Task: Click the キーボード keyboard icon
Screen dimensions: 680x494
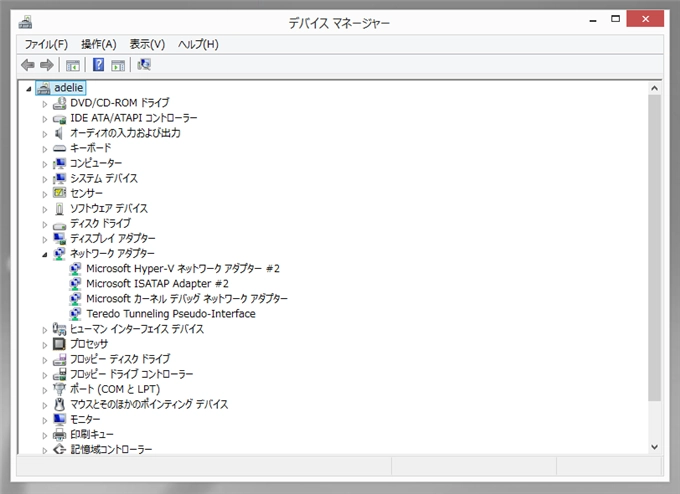Action: click(x=59, y=148)
